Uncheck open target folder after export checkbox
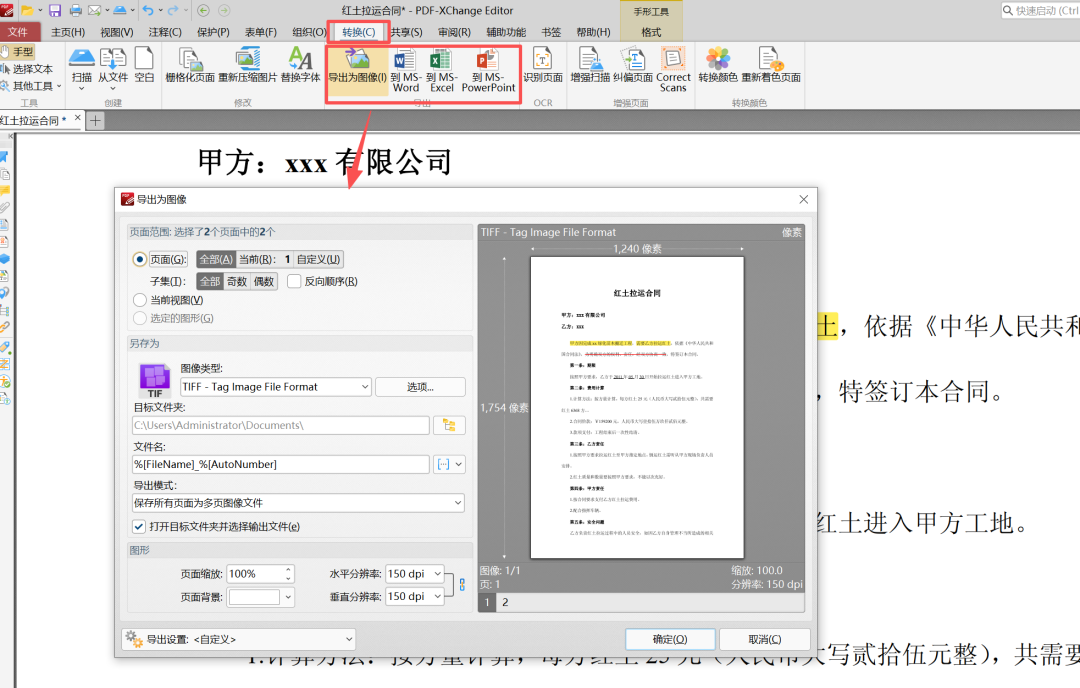Image resolution: width=1080 pixels, height=688 pixels. tap(139, 526)
